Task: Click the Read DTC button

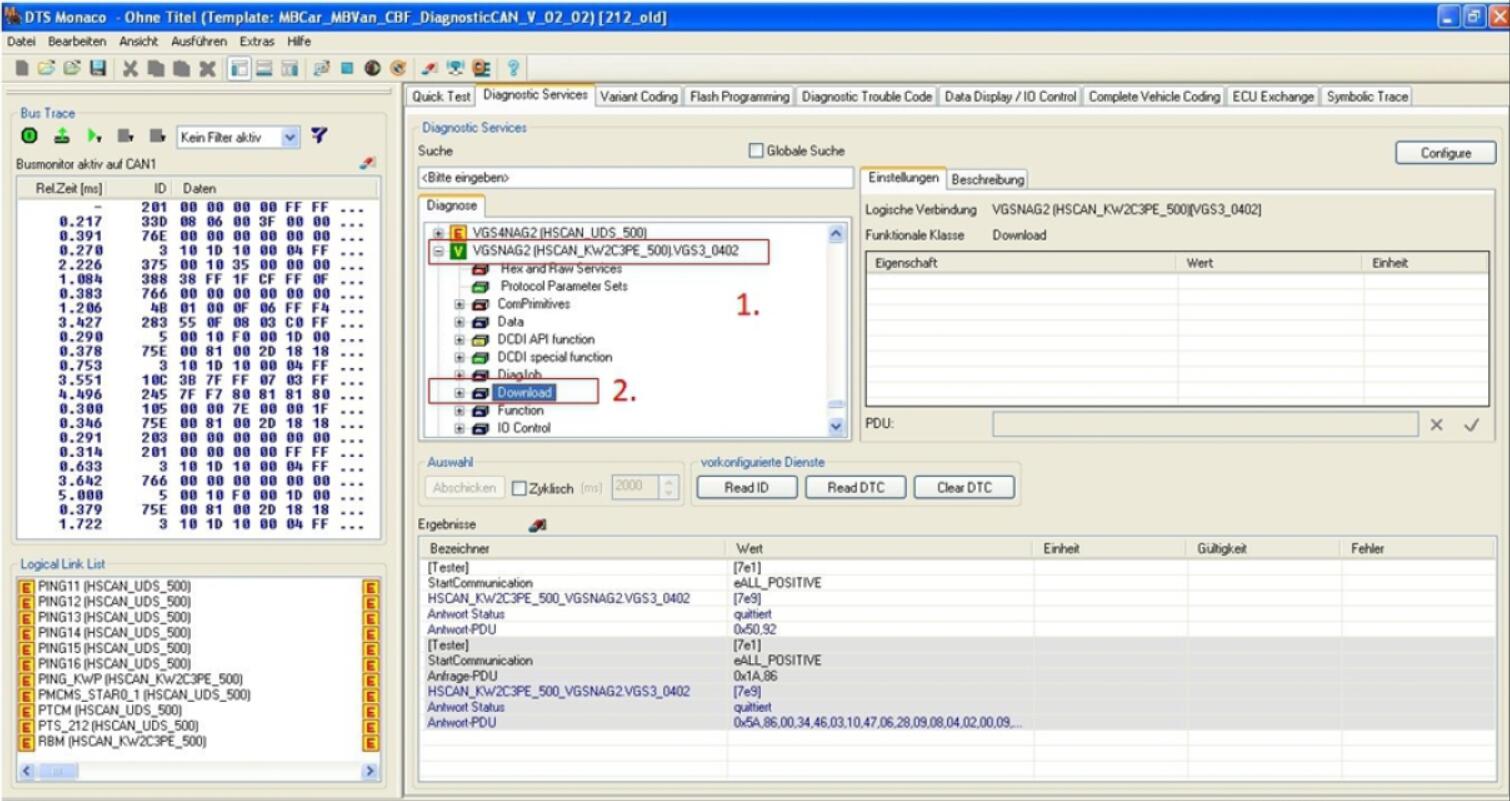Action: [x=855, y=488]
